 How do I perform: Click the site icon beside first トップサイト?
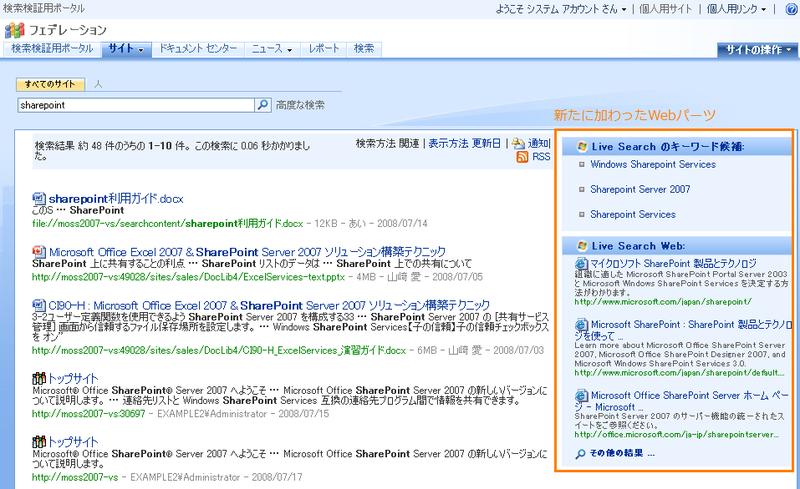tap(39, 379)
